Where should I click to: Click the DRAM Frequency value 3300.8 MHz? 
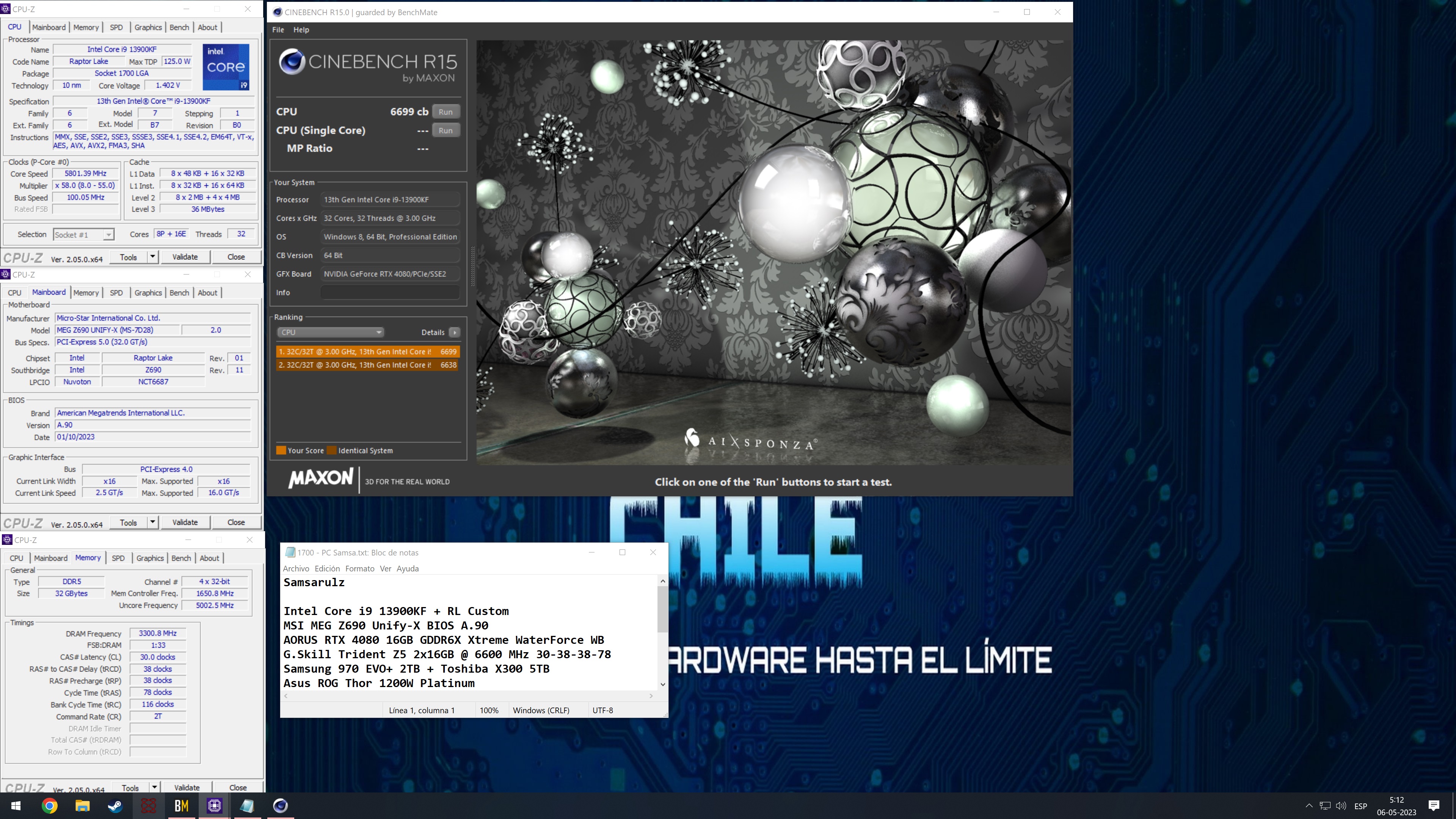click(x=158, y=634)
